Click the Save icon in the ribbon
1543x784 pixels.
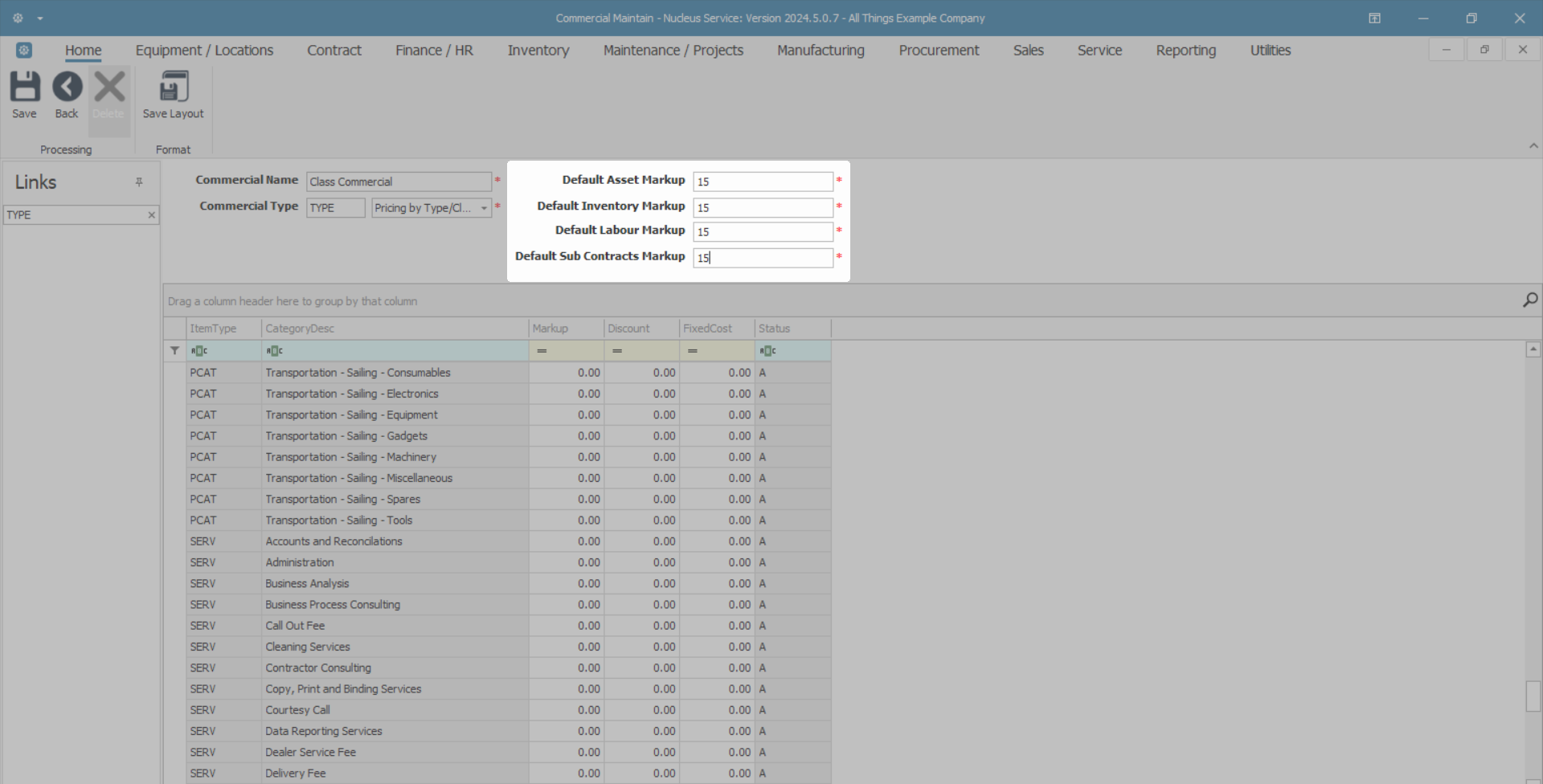pos(24,88)
